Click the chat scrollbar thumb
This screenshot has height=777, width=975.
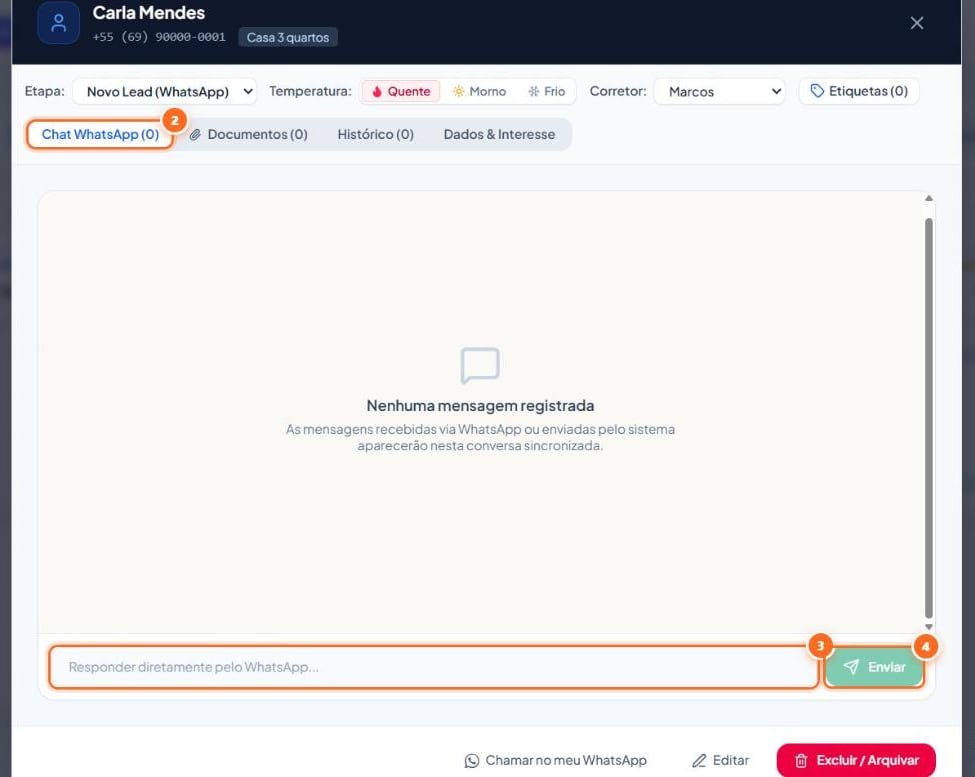(928, 417)
